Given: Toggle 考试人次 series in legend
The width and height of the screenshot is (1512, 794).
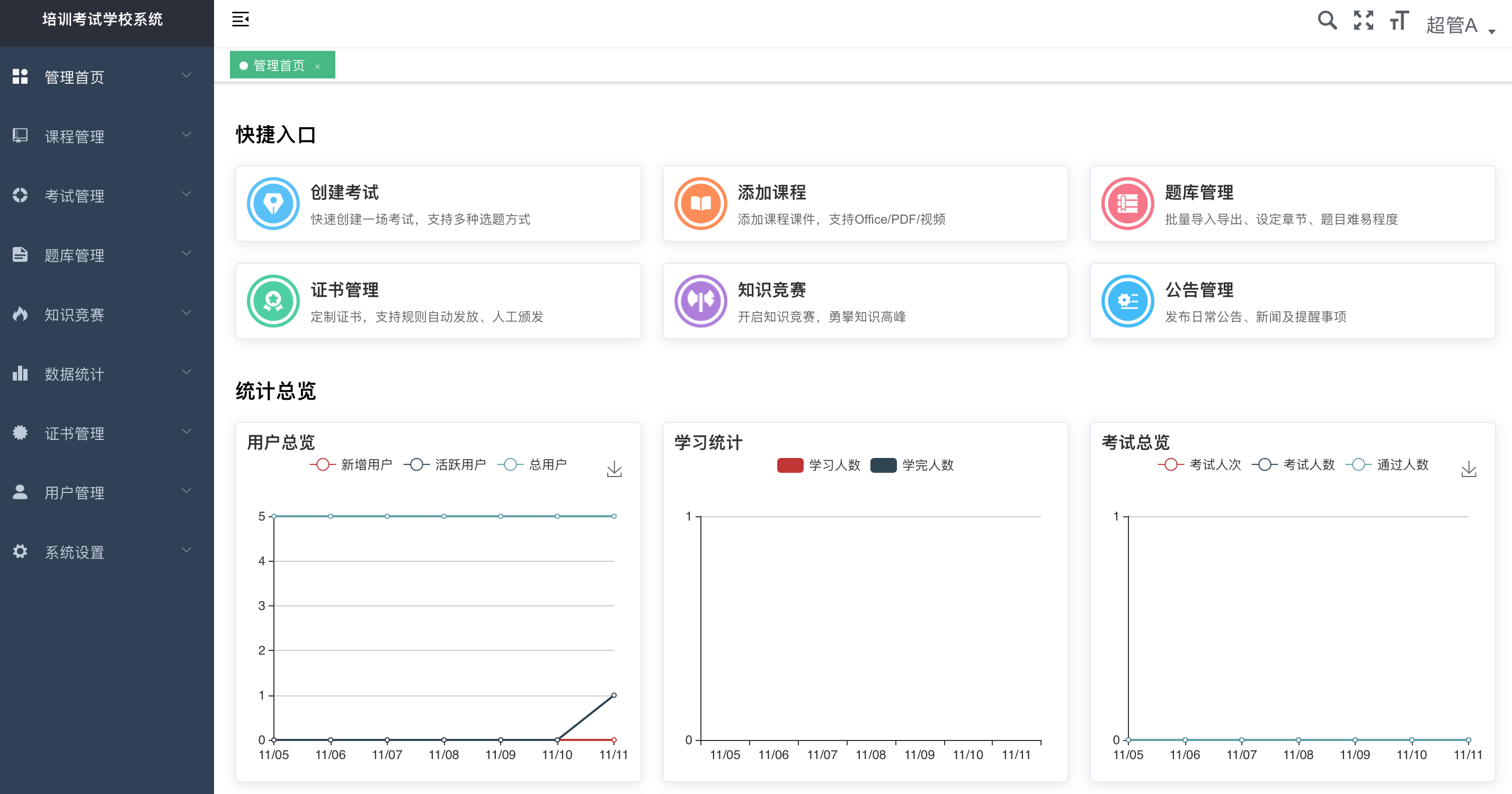Looking at the screenshot, I should pyautogui.click(x=1199, y=464).
